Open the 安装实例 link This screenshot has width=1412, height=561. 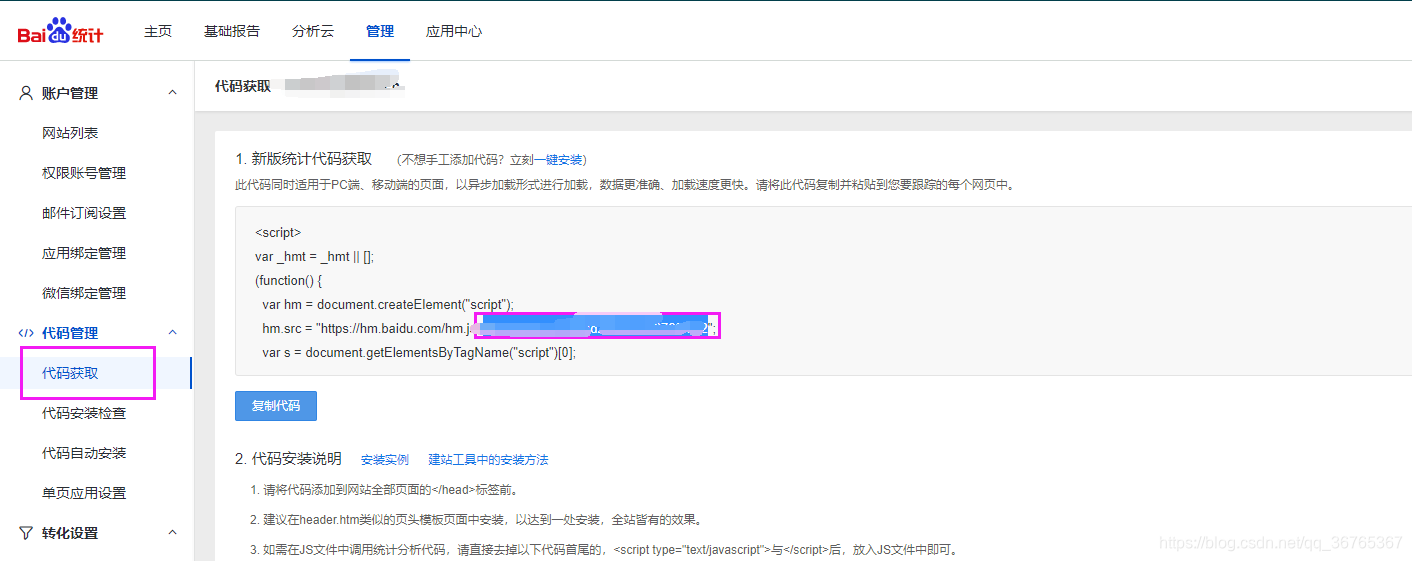click(385, 460)
